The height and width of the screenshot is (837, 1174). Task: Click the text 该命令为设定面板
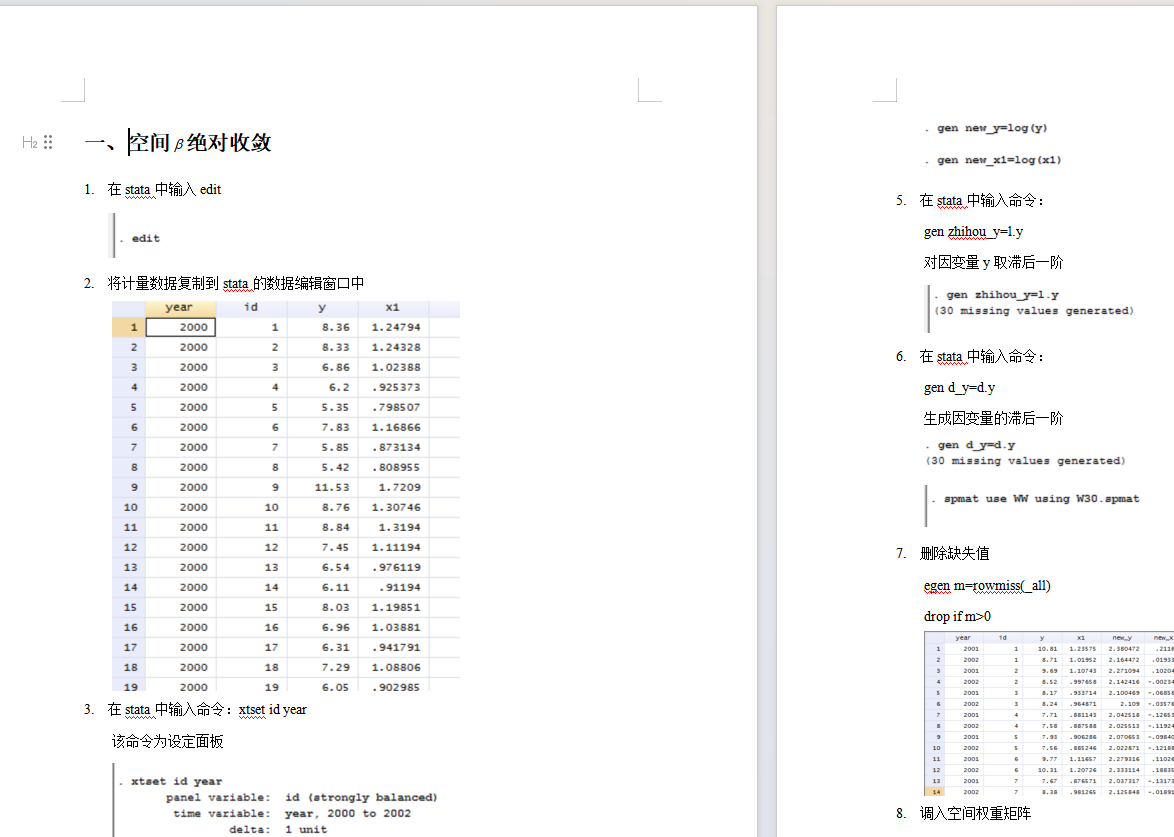click(x=168, y=742)
